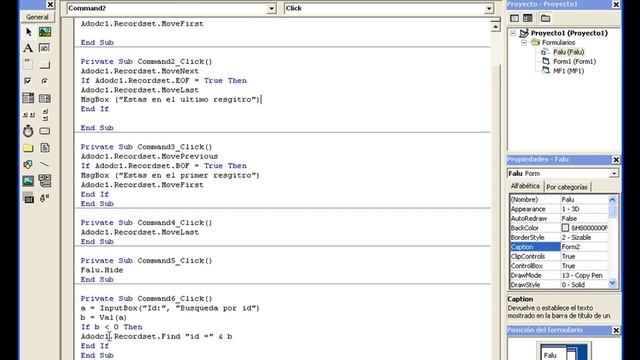The width and height of the screenshot is (640, 360).
Task: Click the Private Sub Command3_Click() line
Action: pyautogui.click(x=147, y=147)
